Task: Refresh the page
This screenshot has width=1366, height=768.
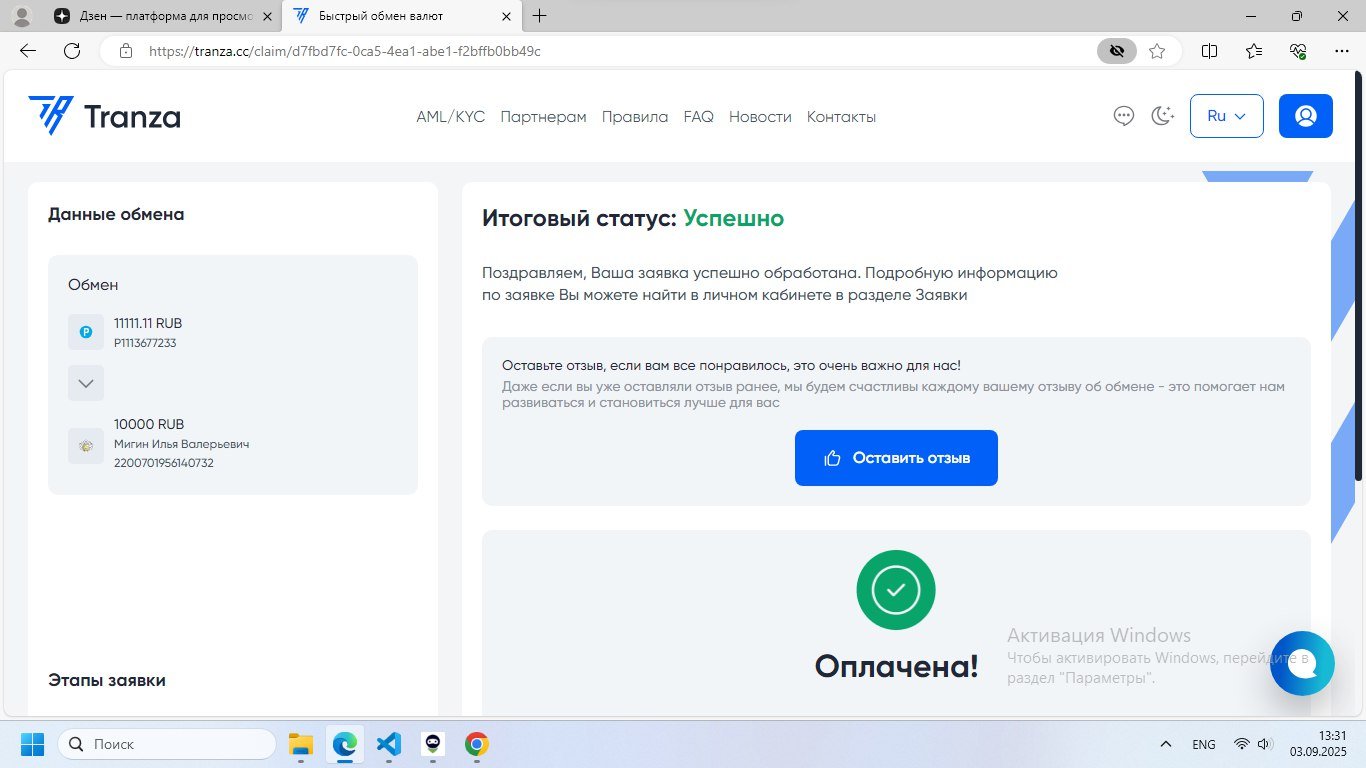Action: coord(72,51)
